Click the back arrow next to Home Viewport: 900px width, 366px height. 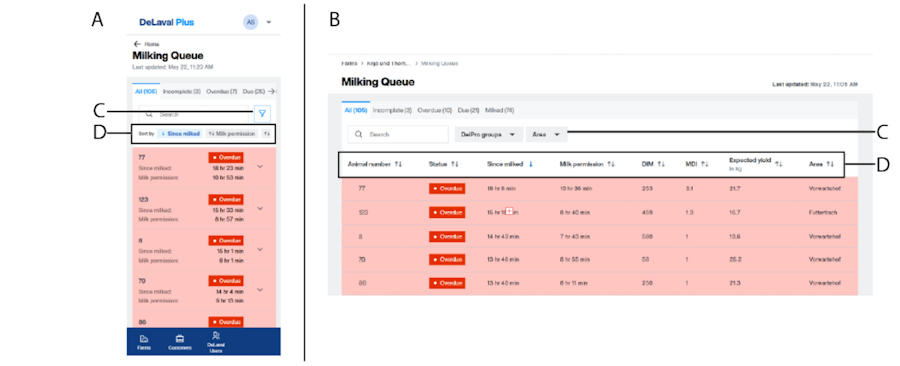coord(137,44)
